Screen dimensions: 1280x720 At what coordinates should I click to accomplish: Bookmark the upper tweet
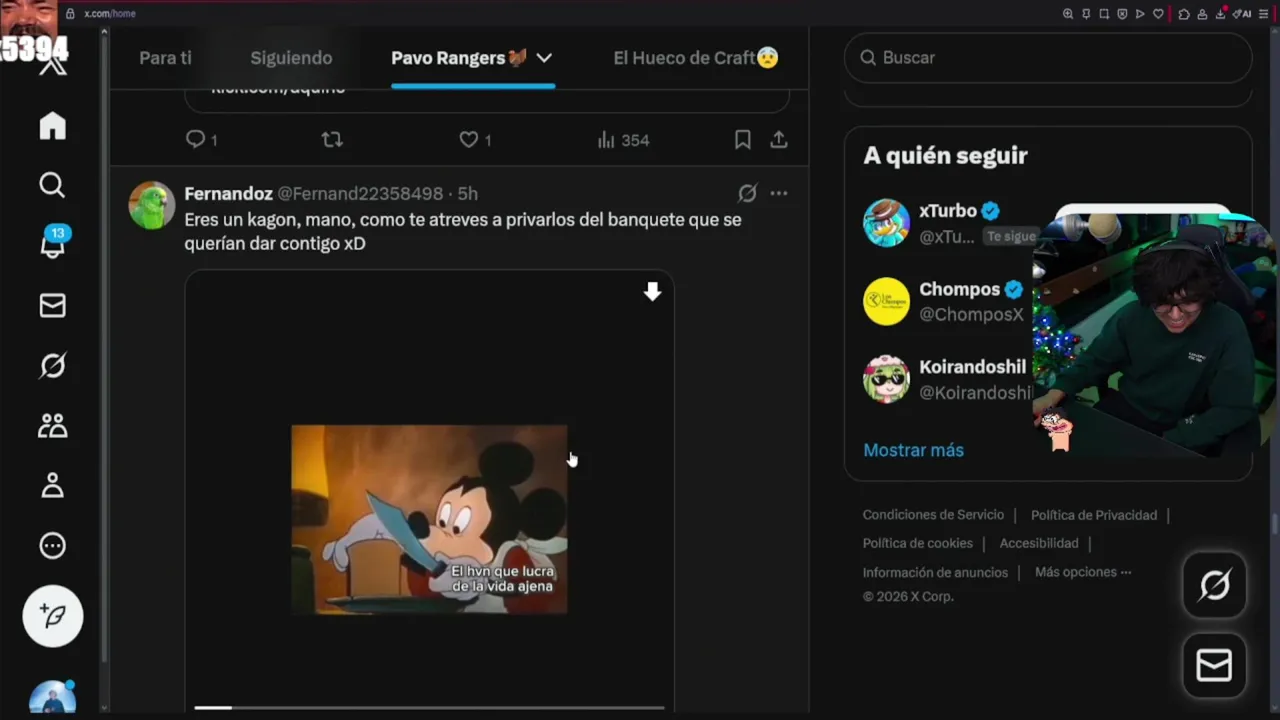[743, 140]
